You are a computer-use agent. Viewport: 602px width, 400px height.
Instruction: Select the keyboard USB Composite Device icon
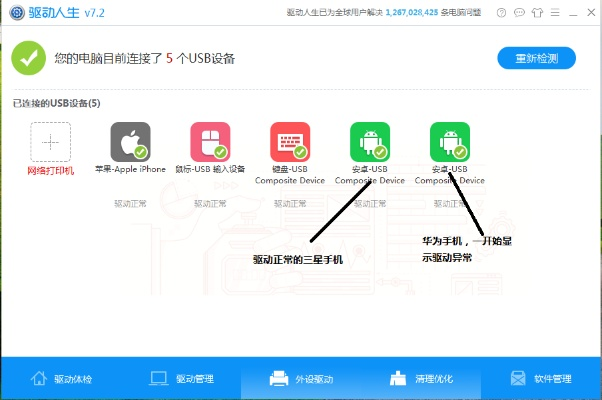pyautogui.click(x=290, y=142)
